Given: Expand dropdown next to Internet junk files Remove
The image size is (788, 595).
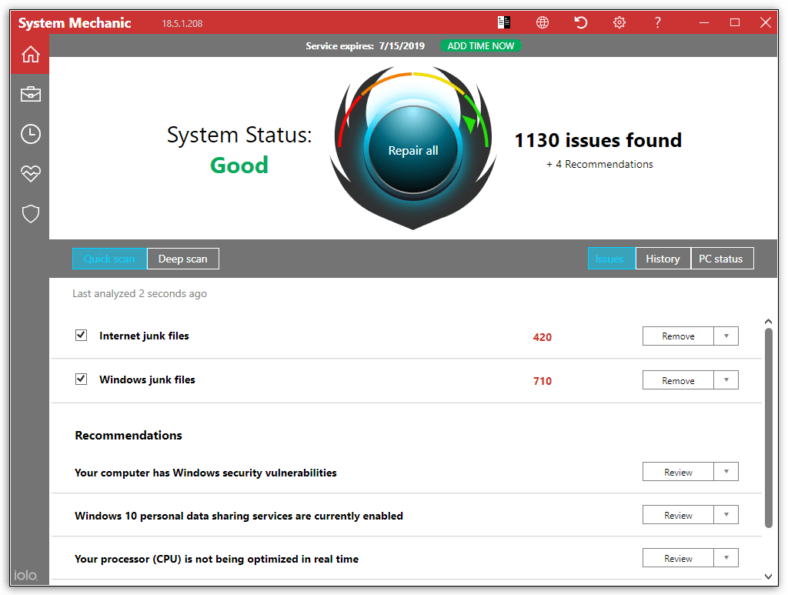Looking at the screenshot, I should pyautogui.click(x=726, y=336).
